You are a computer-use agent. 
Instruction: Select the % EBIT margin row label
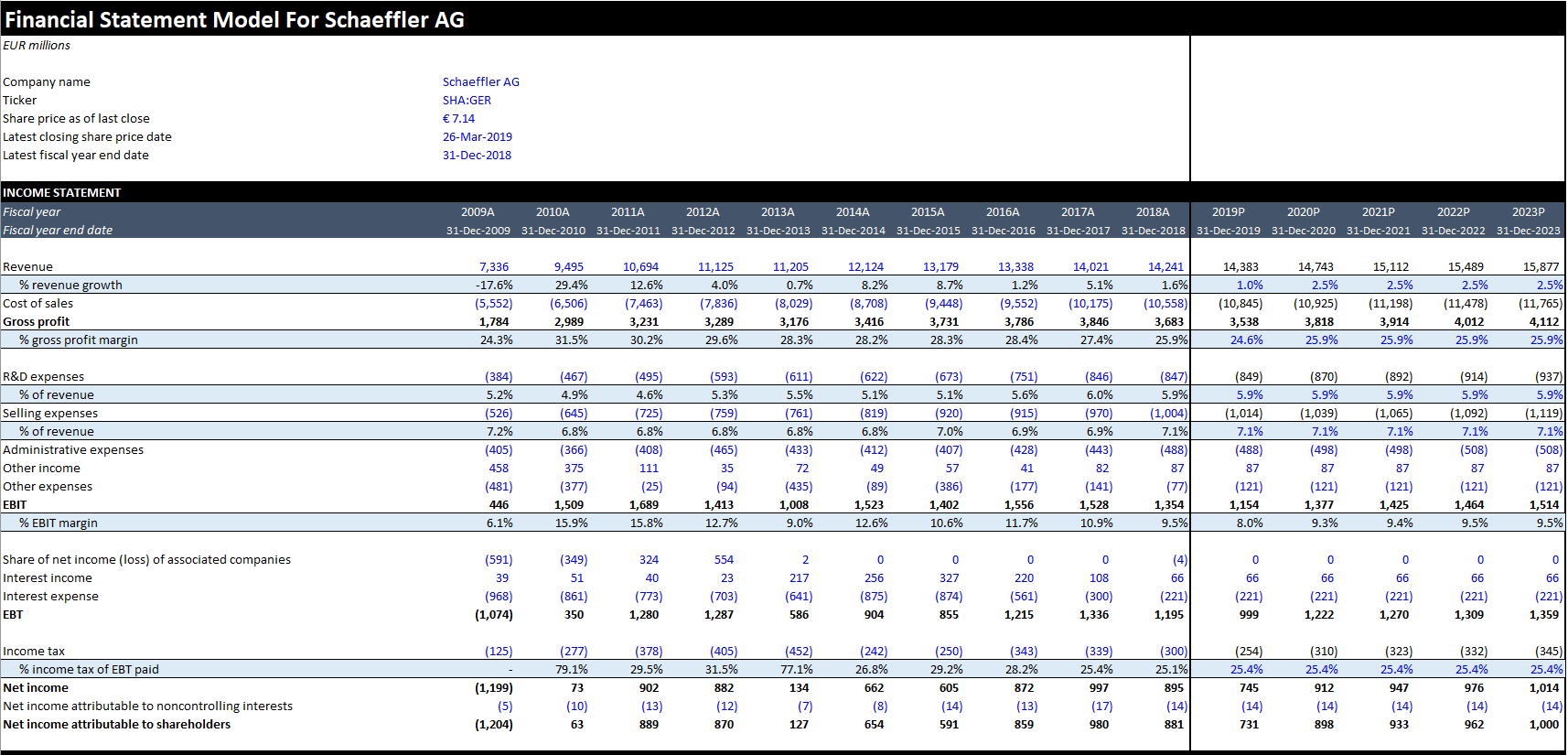[59, 523]
